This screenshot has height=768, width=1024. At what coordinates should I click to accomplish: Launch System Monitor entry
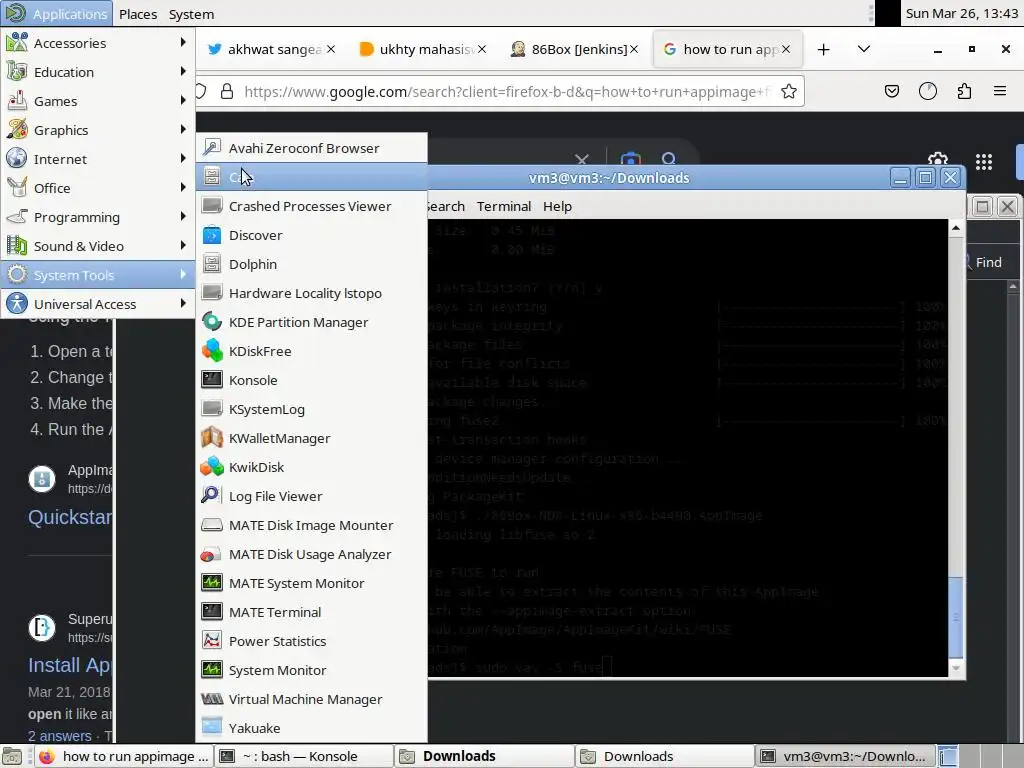point(312,671)
